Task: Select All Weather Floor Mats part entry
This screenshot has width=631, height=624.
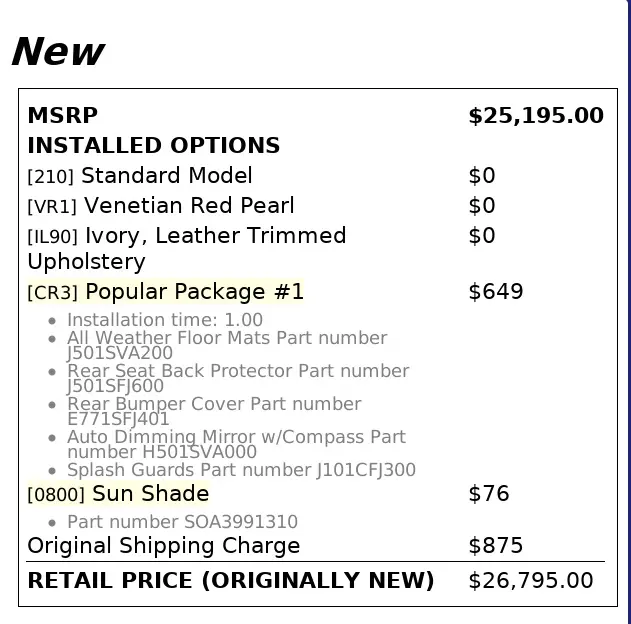Action: coord(227,345)
